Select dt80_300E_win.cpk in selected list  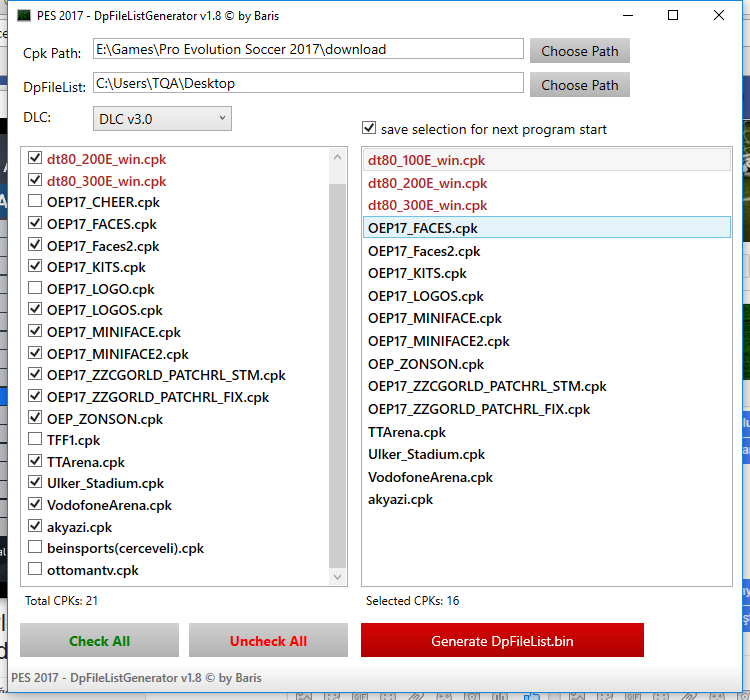pos(547,205)
